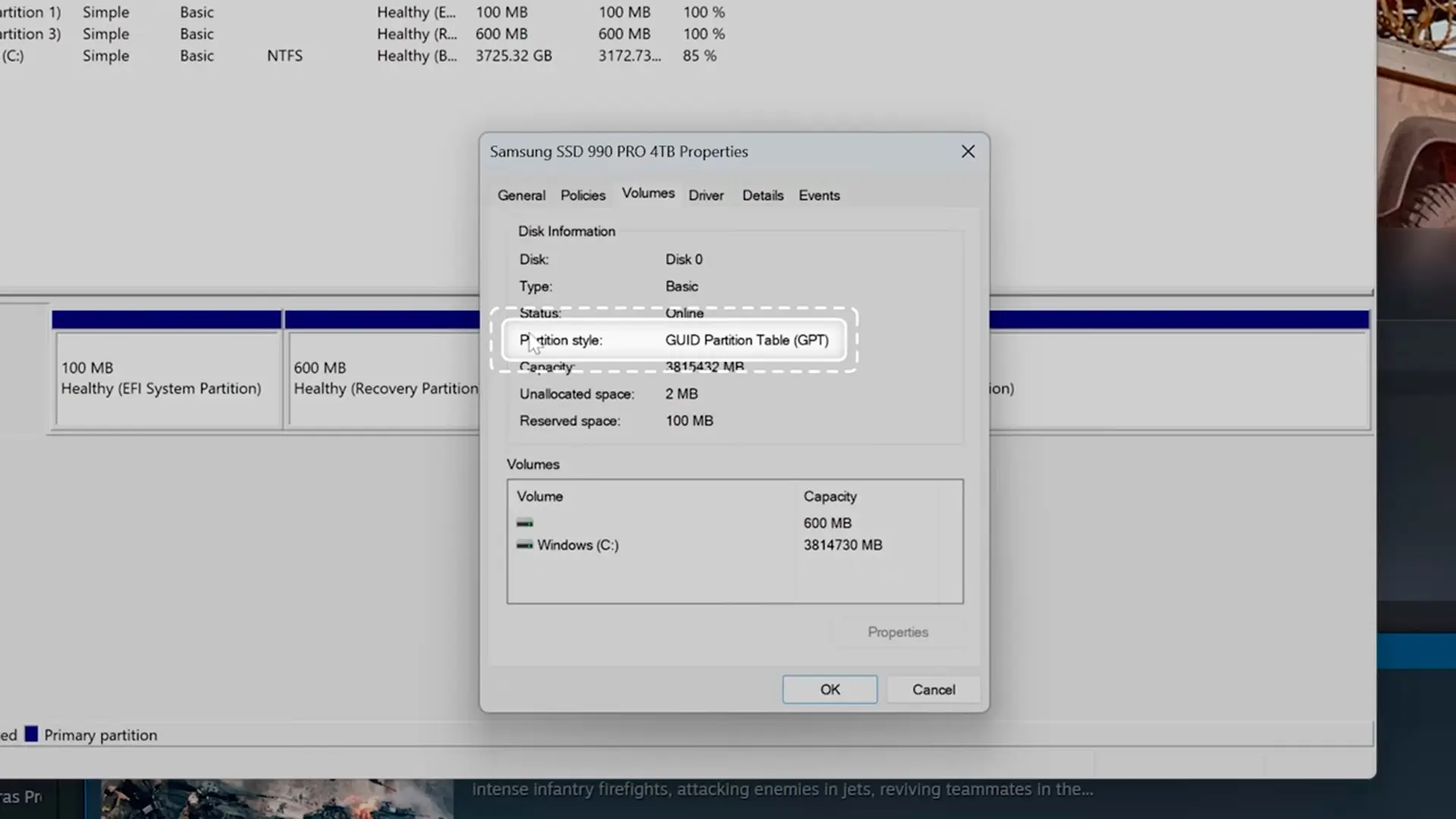Image resolution: width=1456 pixels, height=819 pixels.
Task: Select the GUID Partition Table (GPT) value
Action: 747,340
